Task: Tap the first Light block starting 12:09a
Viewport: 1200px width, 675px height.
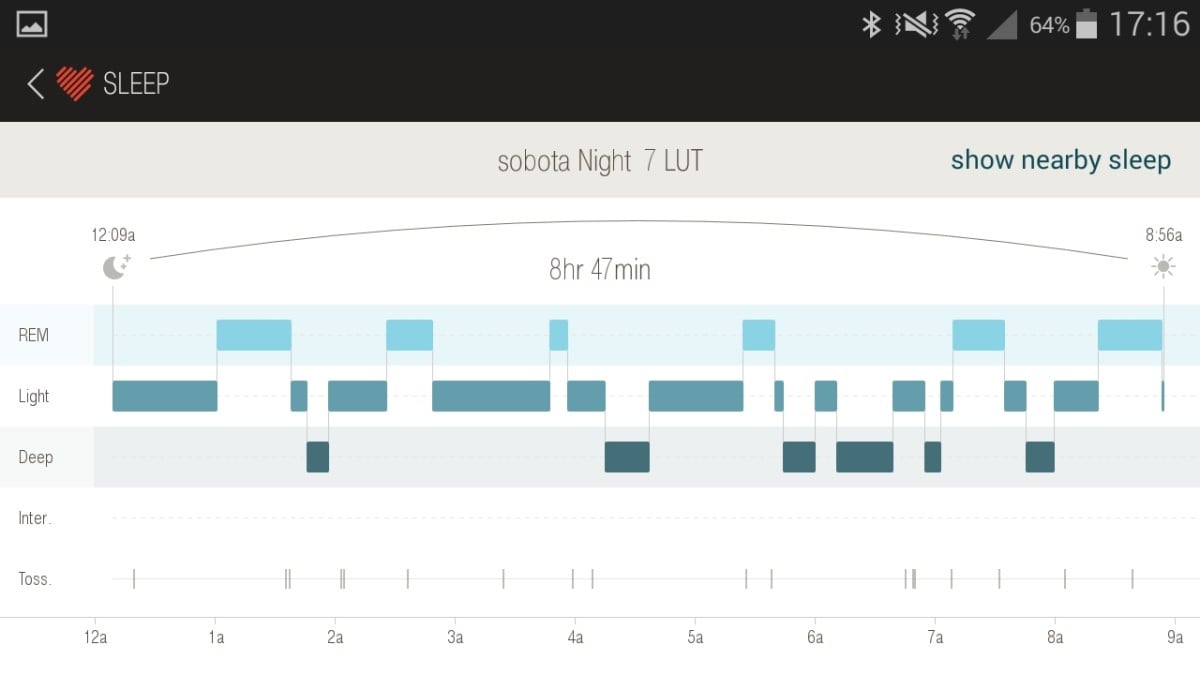Action: [x=165, y=396]
